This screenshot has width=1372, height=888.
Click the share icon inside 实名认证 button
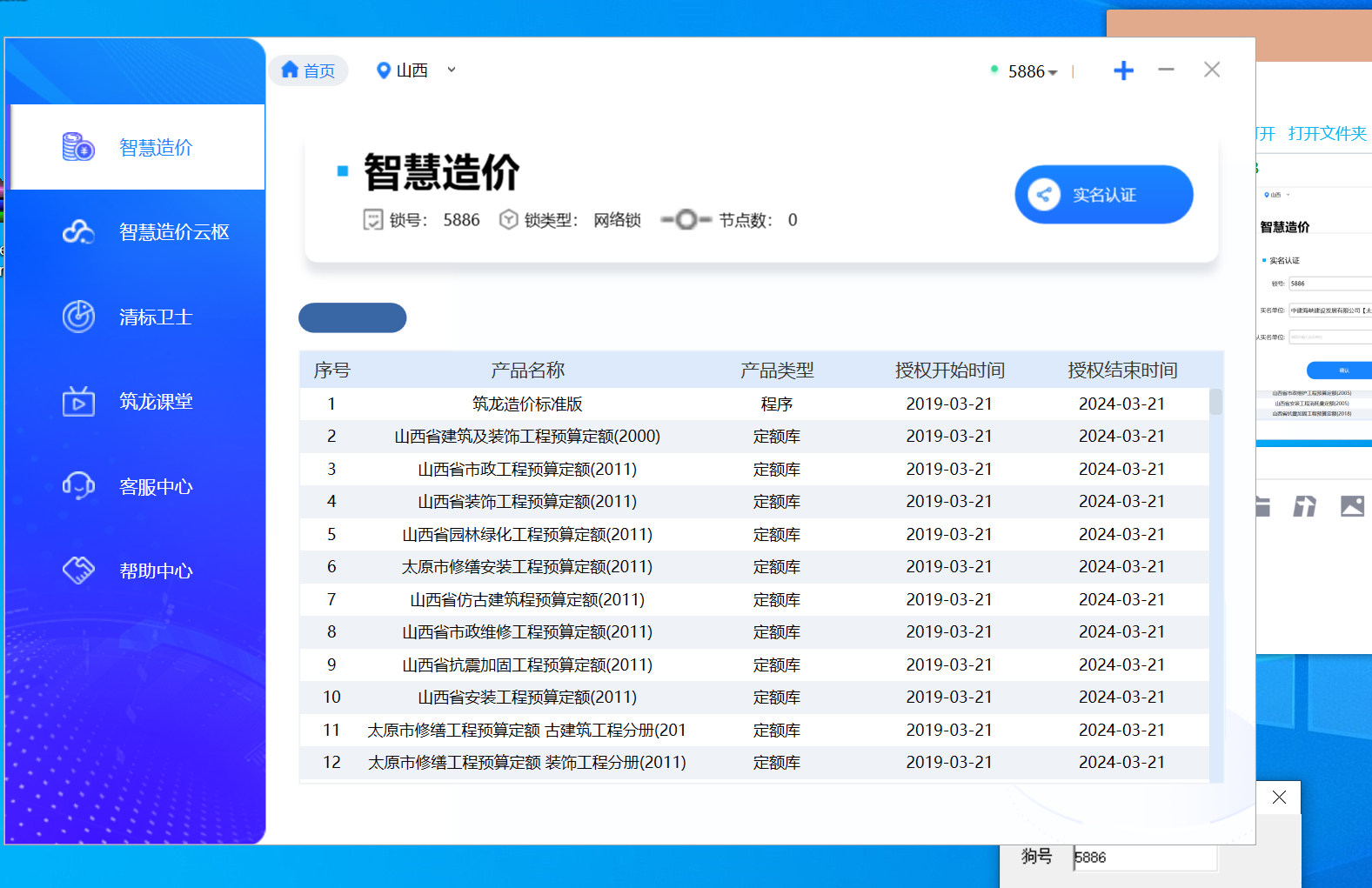tap(1044, 195)
